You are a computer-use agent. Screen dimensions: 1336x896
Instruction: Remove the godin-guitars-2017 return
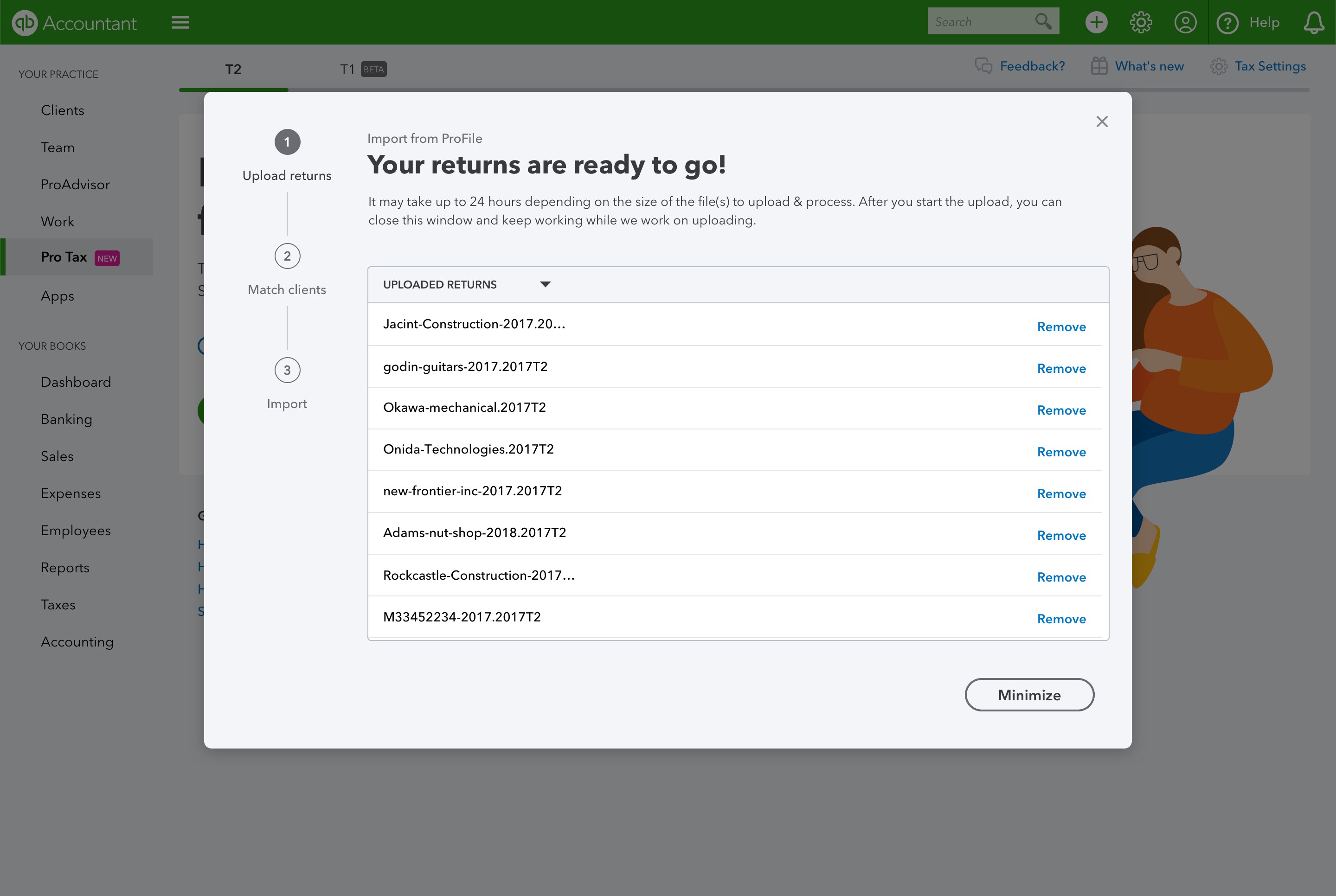[x=1061, y=369]
